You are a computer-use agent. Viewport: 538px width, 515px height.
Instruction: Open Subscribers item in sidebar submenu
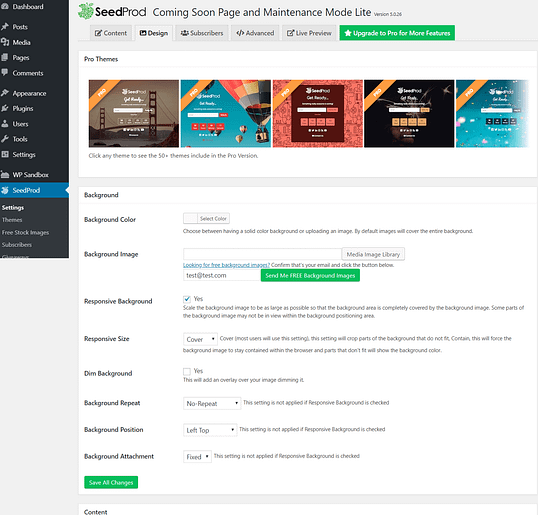point(17,245)
